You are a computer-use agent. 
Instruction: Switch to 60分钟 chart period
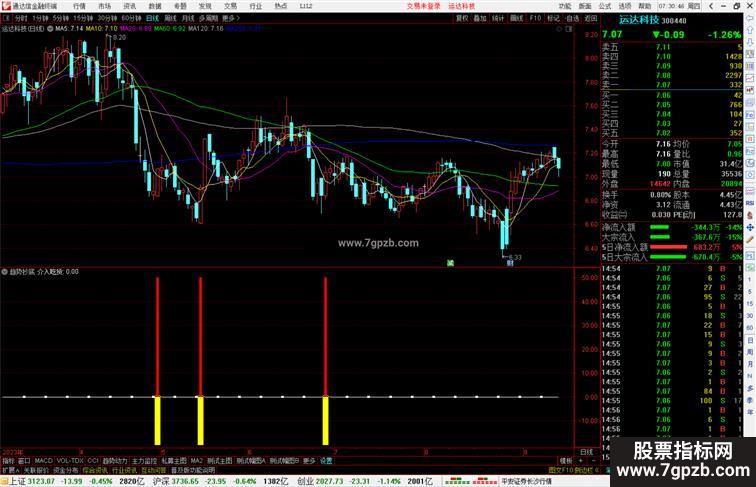pos(131,18)
